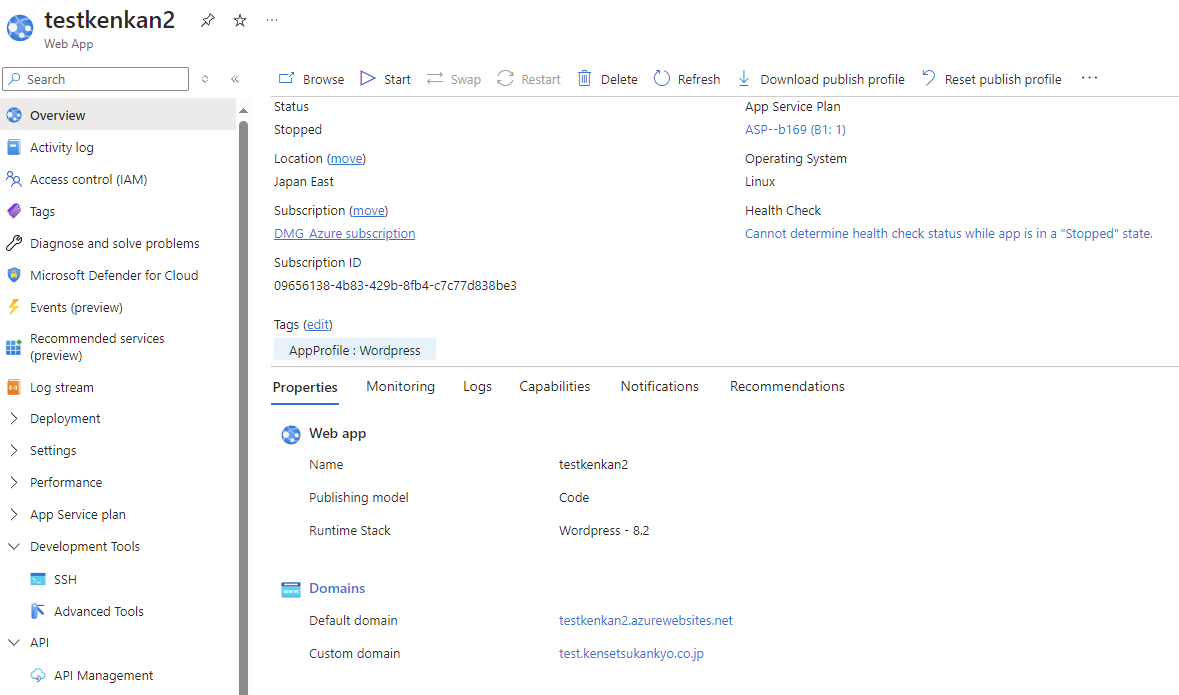Click the Swap icon in toolbar

(435, 78)
